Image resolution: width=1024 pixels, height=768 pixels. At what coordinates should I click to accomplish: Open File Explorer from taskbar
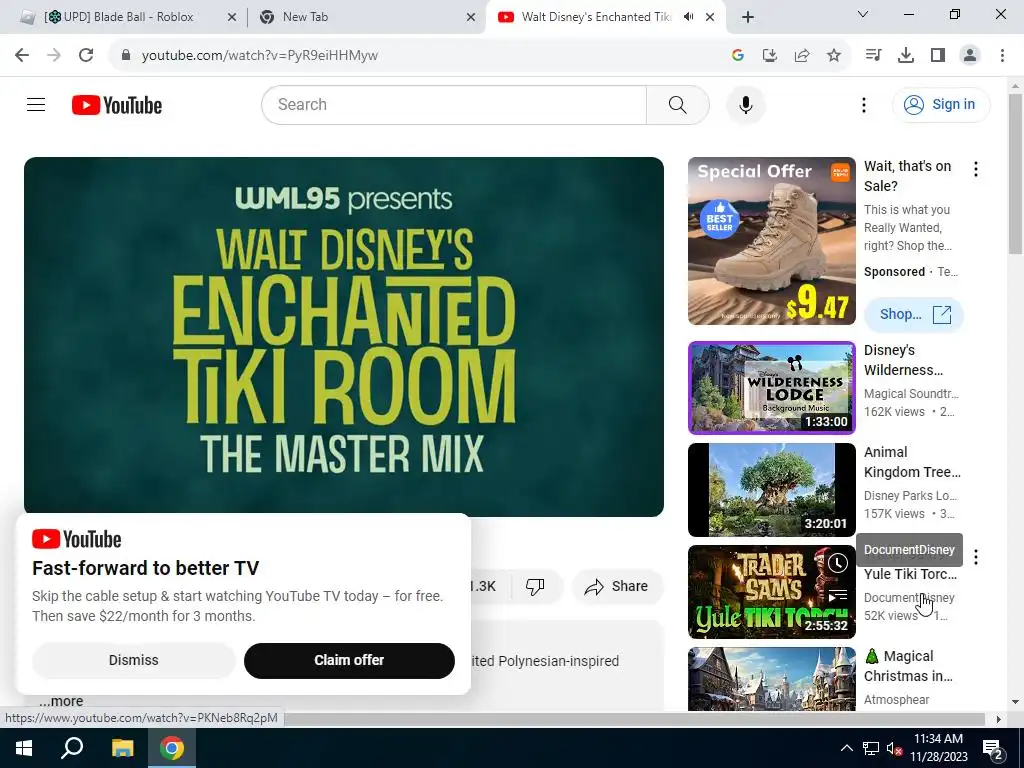[x=122, y=748]
